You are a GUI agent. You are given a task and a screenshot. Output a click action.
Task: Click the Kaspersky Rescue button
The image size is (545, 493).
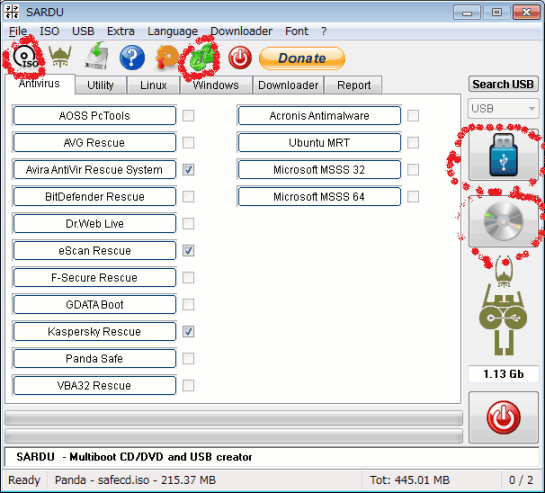click(95, 332)
